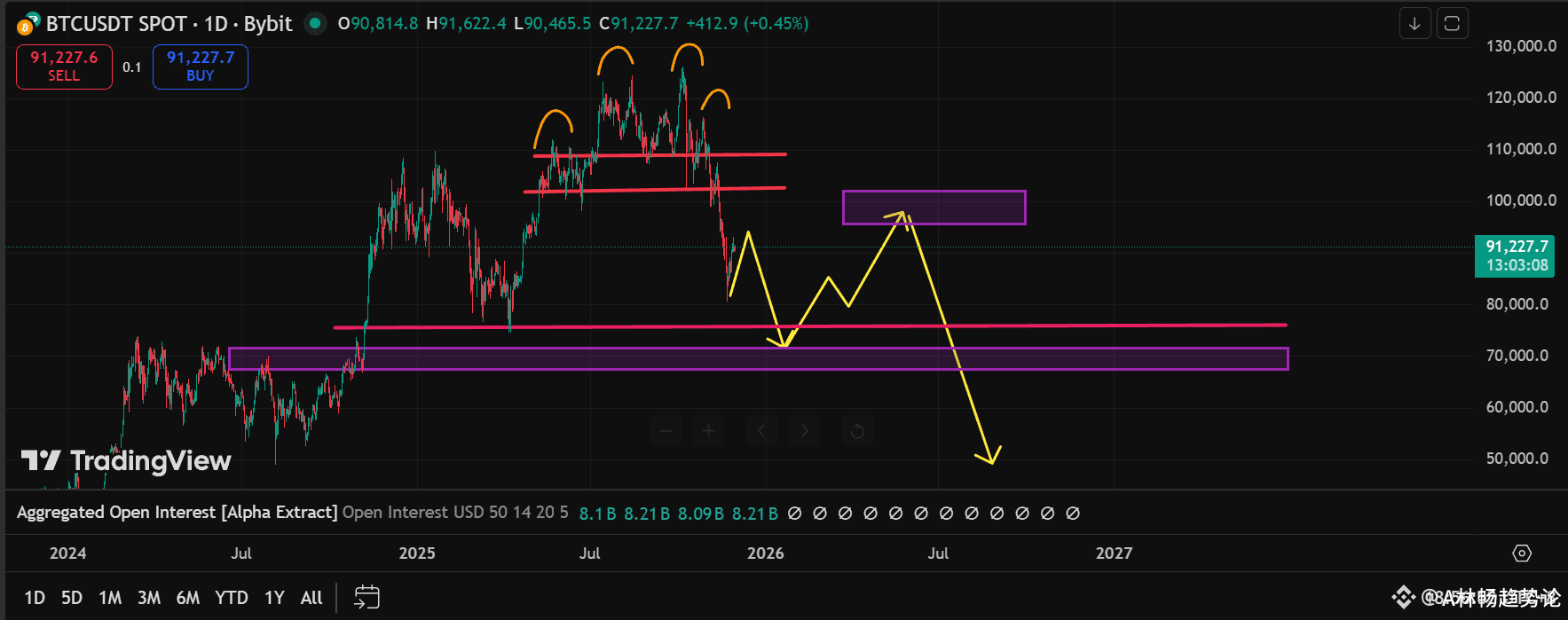Image resolution: width=1568 pixels, height=620 pixels.
Task: Click the 8.09 B open interest value
Action: click(700, 514)
